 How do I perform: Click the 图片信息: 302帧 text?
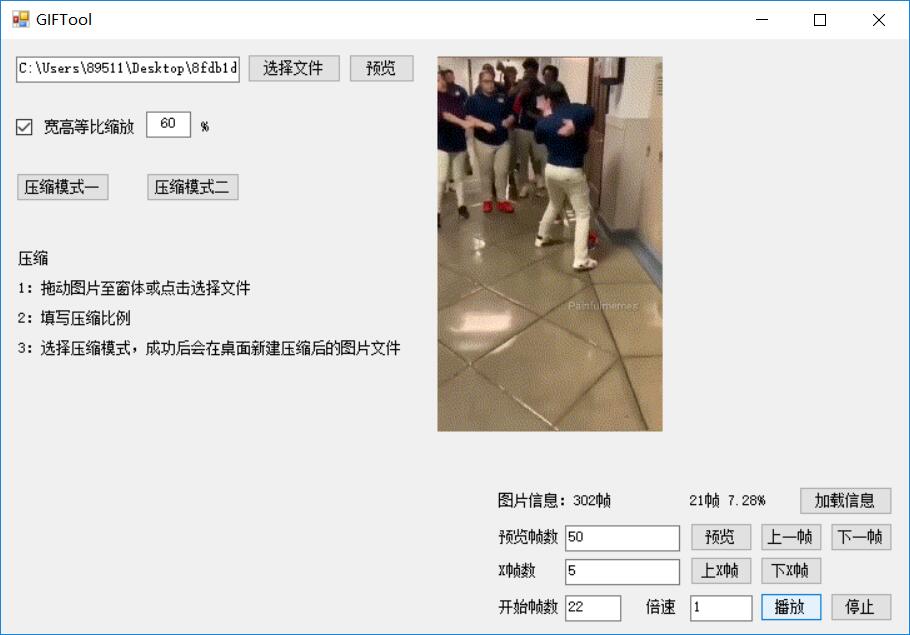554,500
